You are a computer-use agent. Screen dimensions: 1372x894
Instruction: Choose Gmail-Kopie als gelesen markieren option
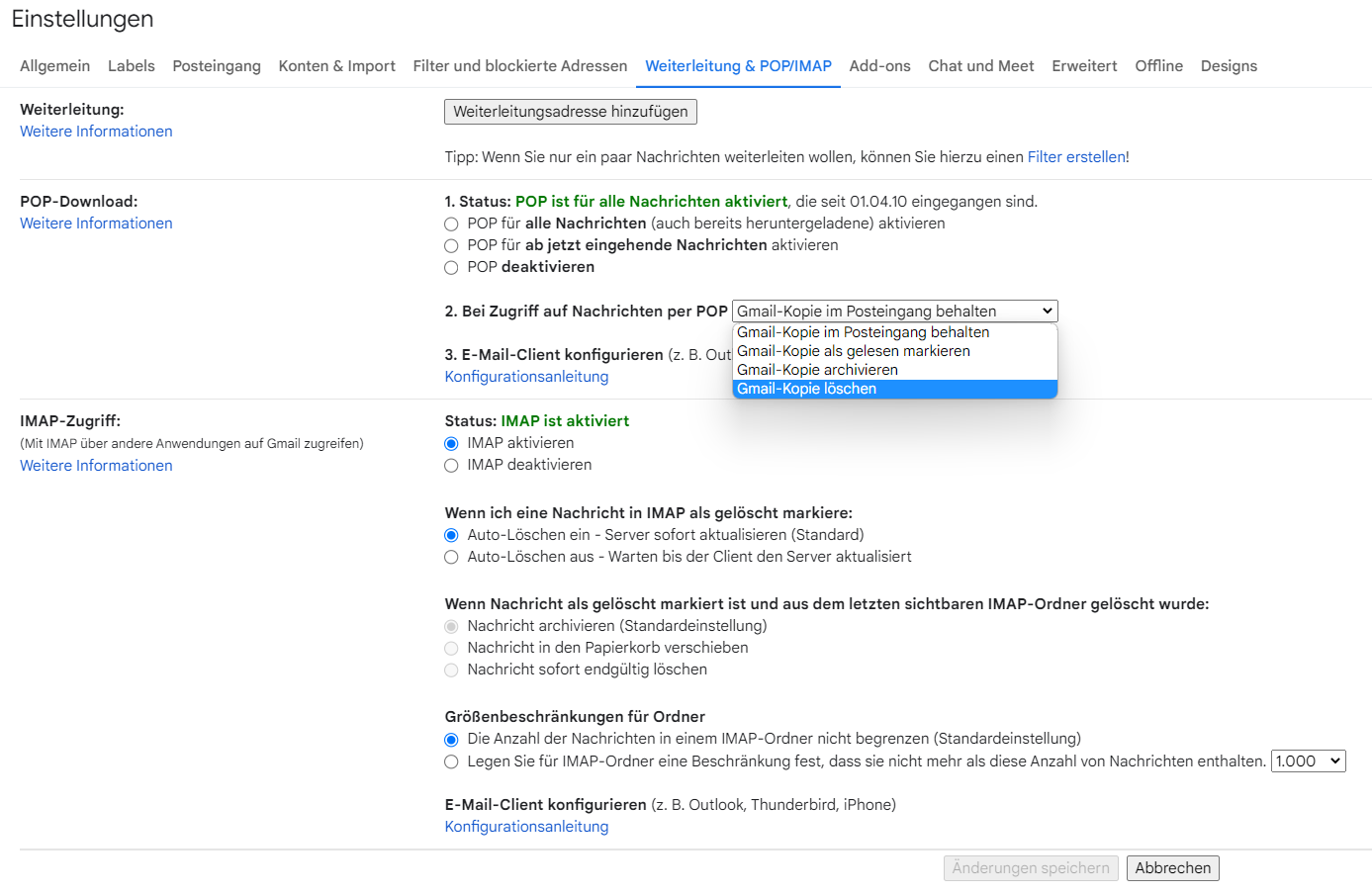pyautogui.click(x=895, y=351)
